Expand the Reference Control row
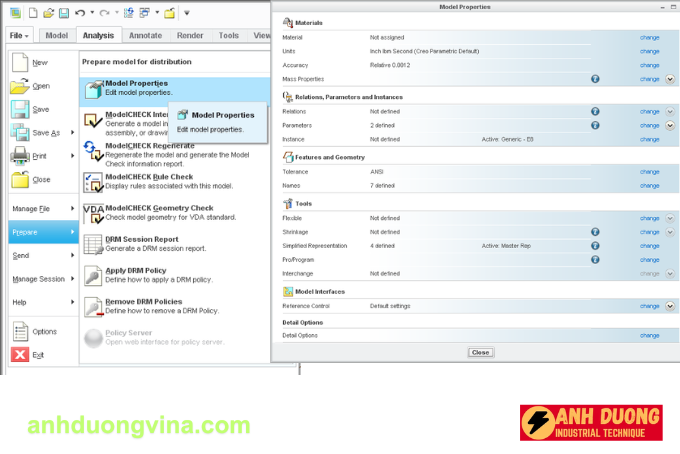The height and width of the screenshot is (454, 680). point(670,306)
